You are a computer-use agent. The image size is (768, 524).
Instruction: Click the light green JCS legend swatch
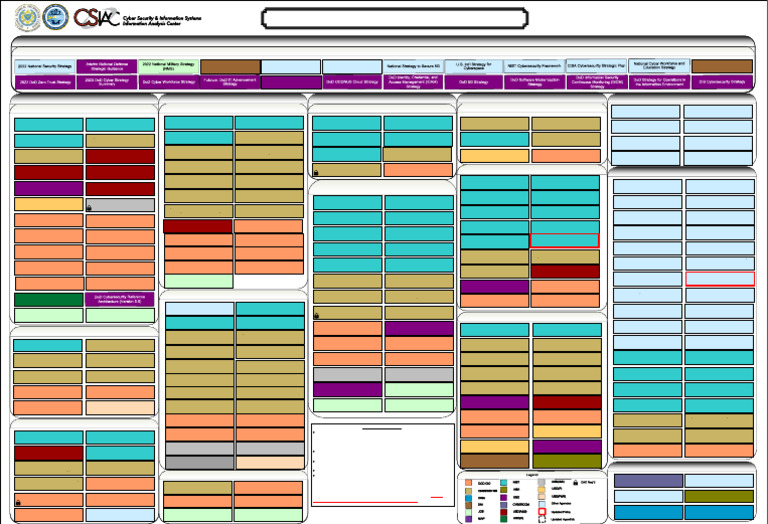[468, 512]
